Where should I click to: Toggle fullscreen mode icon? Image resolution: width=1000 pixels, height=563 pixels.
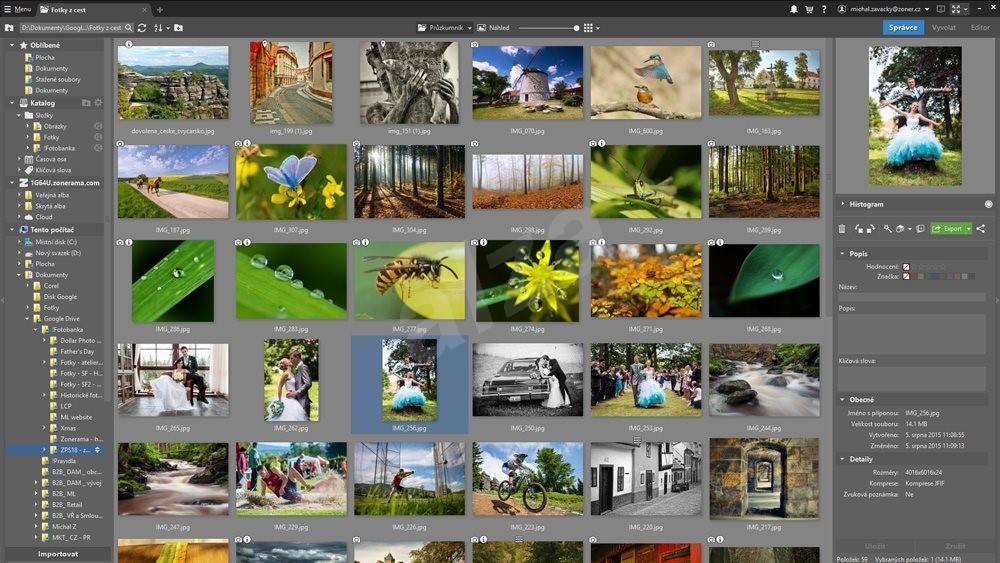click(955, 9)
